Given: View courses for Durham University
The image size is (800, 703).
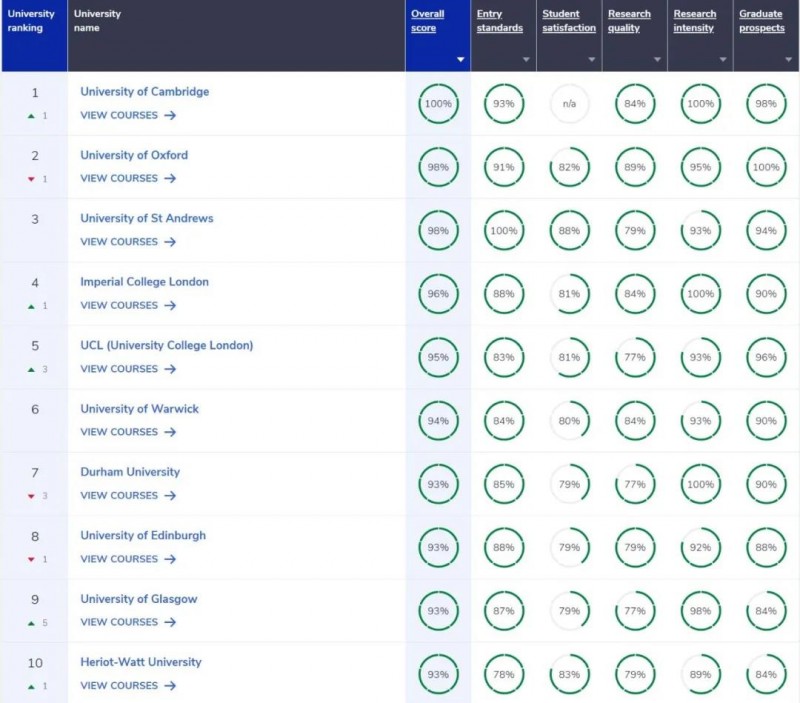Looking at the screenshot, I should tap(128, 495).
